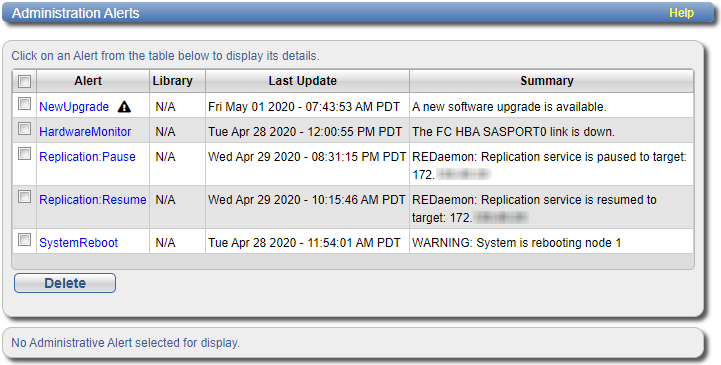Open the Replication:Resume alert link
721x365 pixels.
(x=93, y=200)
